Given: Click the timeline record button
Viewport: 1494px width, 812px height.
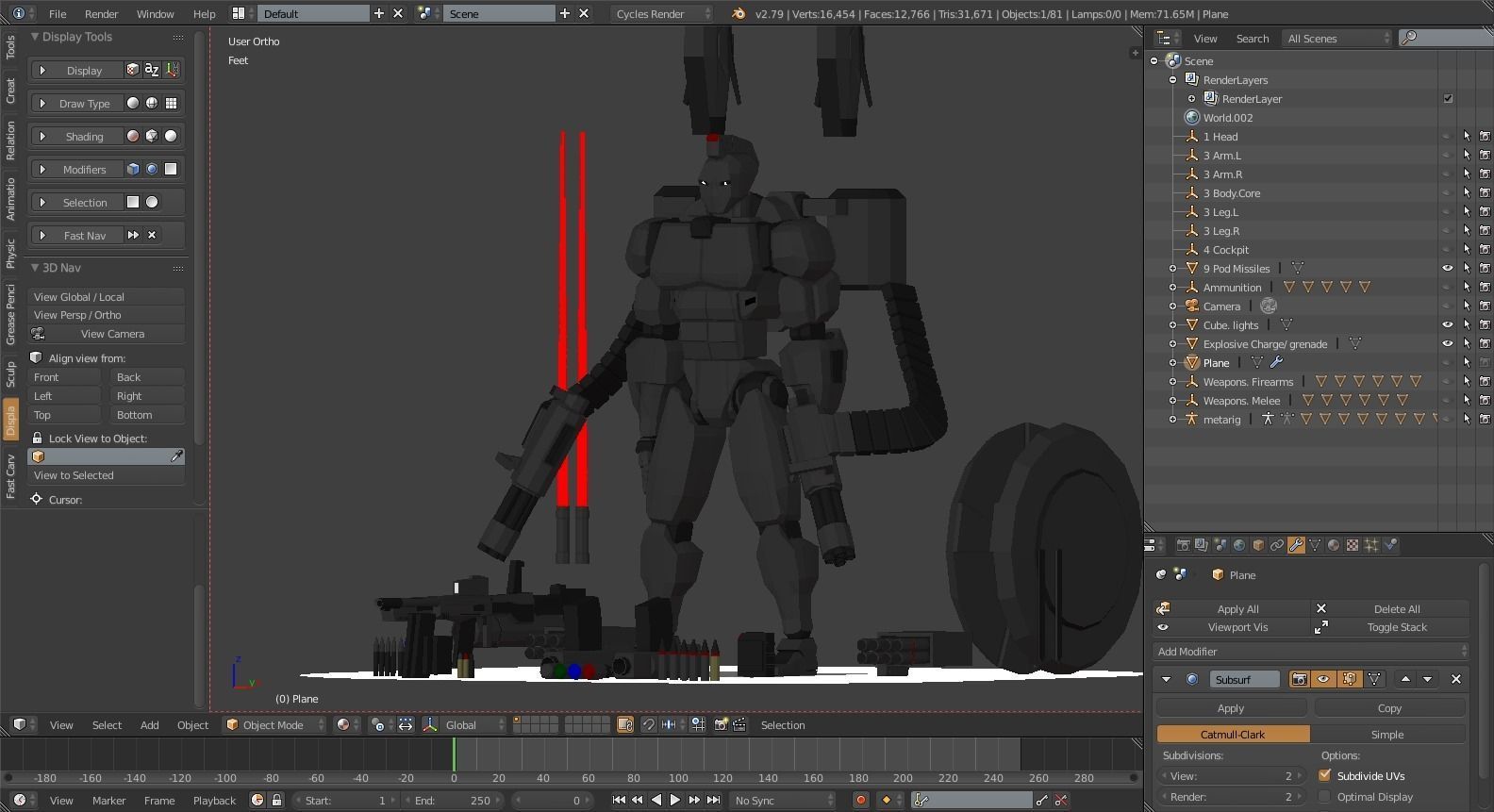Looking at the screenshot, I should [x=860, y=800].
